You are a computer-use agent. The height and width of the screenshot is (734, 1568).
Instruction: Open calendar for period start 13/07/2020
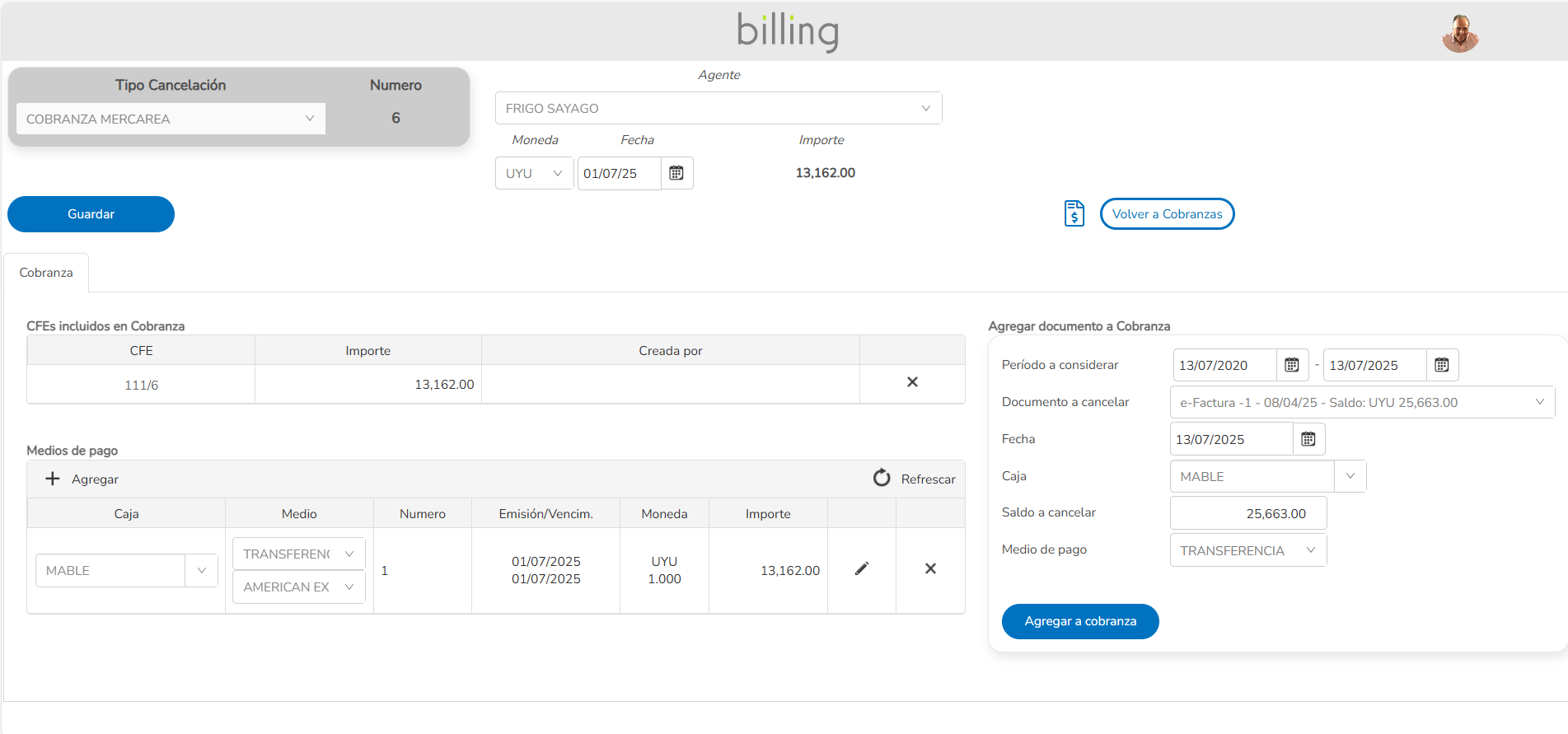(x=1292, y=365)
